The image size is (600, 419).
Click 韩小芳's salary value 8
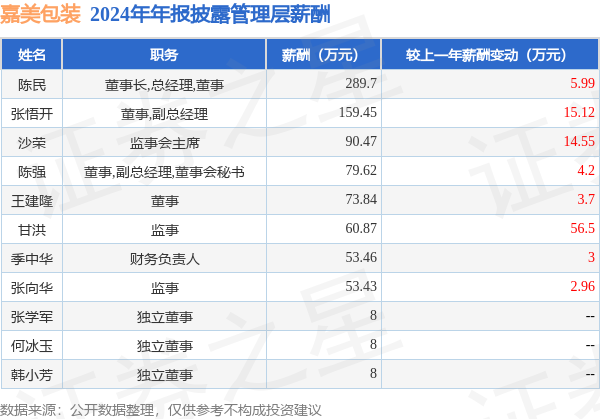click(373, 373)
